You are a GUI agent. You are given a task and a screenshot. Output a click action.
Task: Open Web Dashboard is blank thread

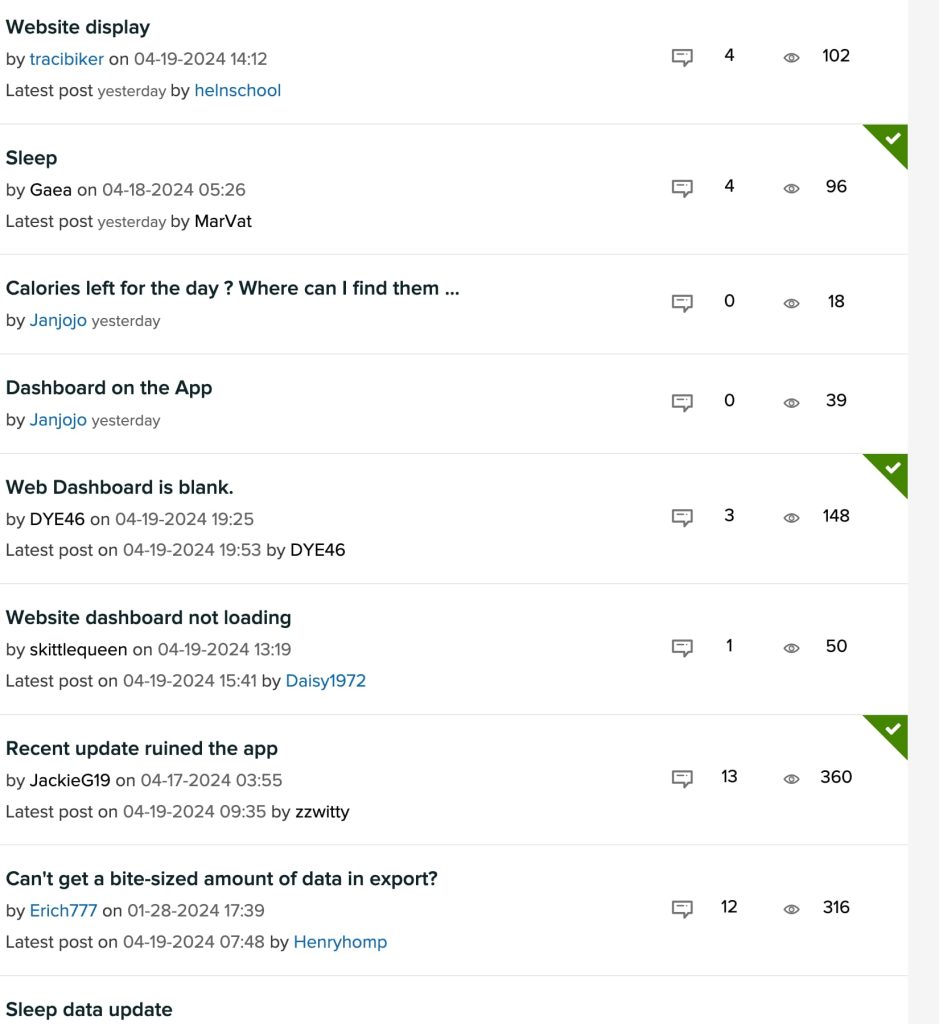pyautogui.click(x=119, y=487)
